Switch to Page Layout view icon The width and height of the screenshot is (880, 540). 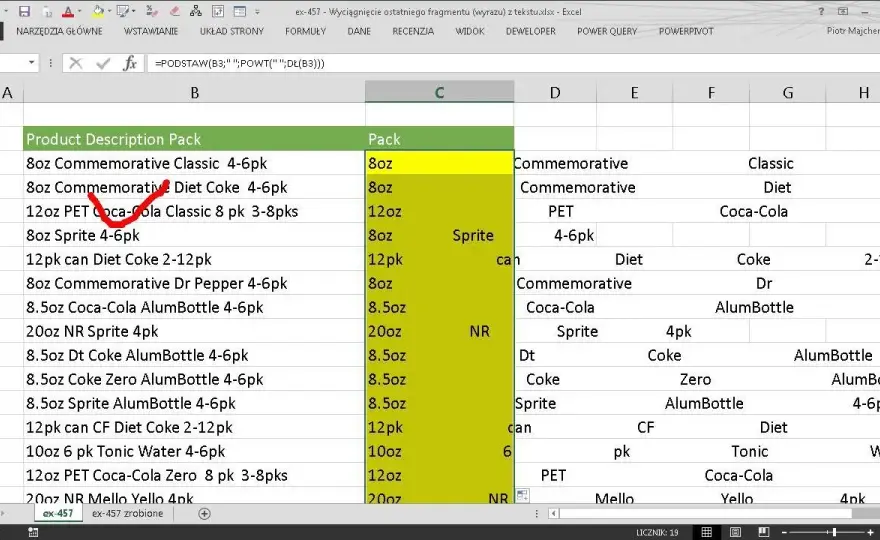(735, 532)
